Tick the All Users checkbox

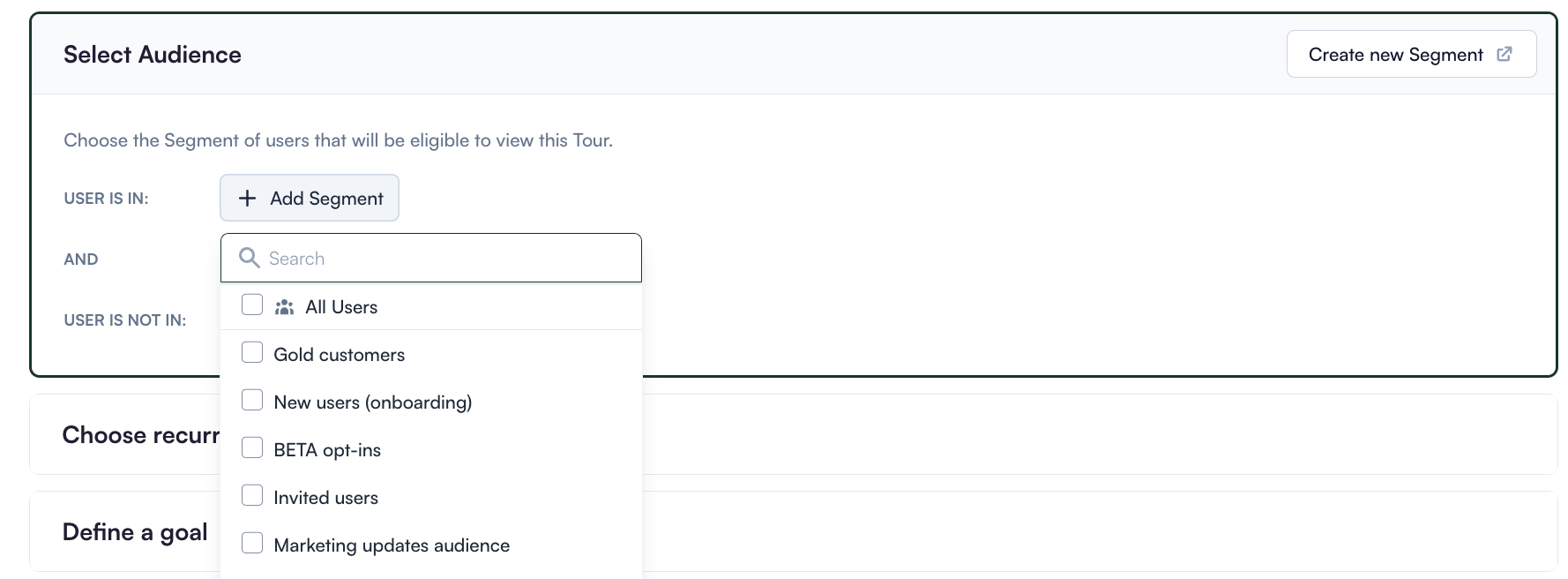[252, 305]
